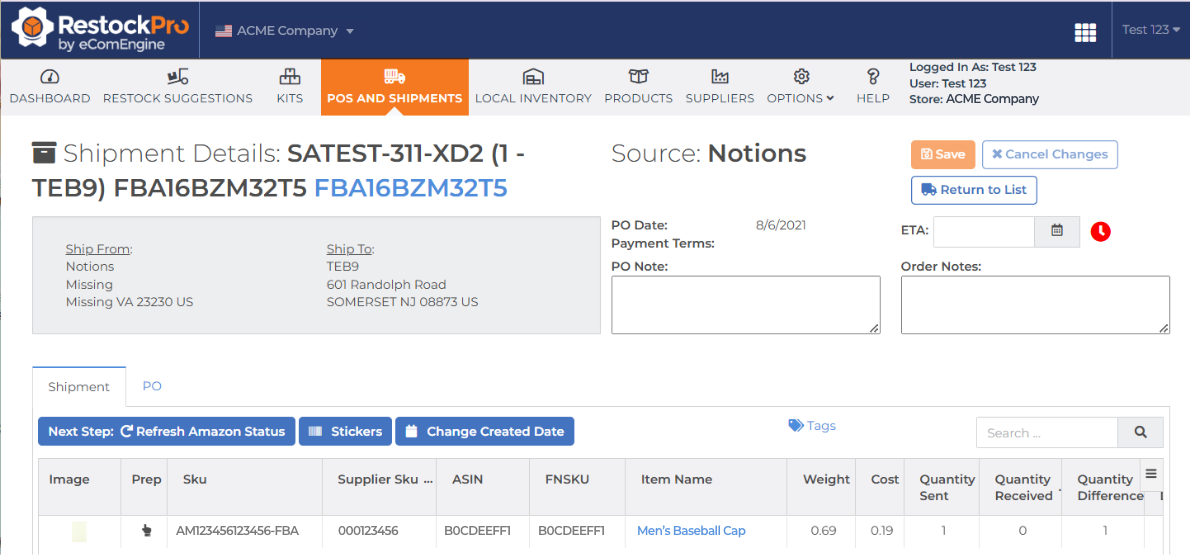Open the FBA16BZM32T5 shipment link
This screenshot has height=555, width=1190.
click(x=410, y=188)
